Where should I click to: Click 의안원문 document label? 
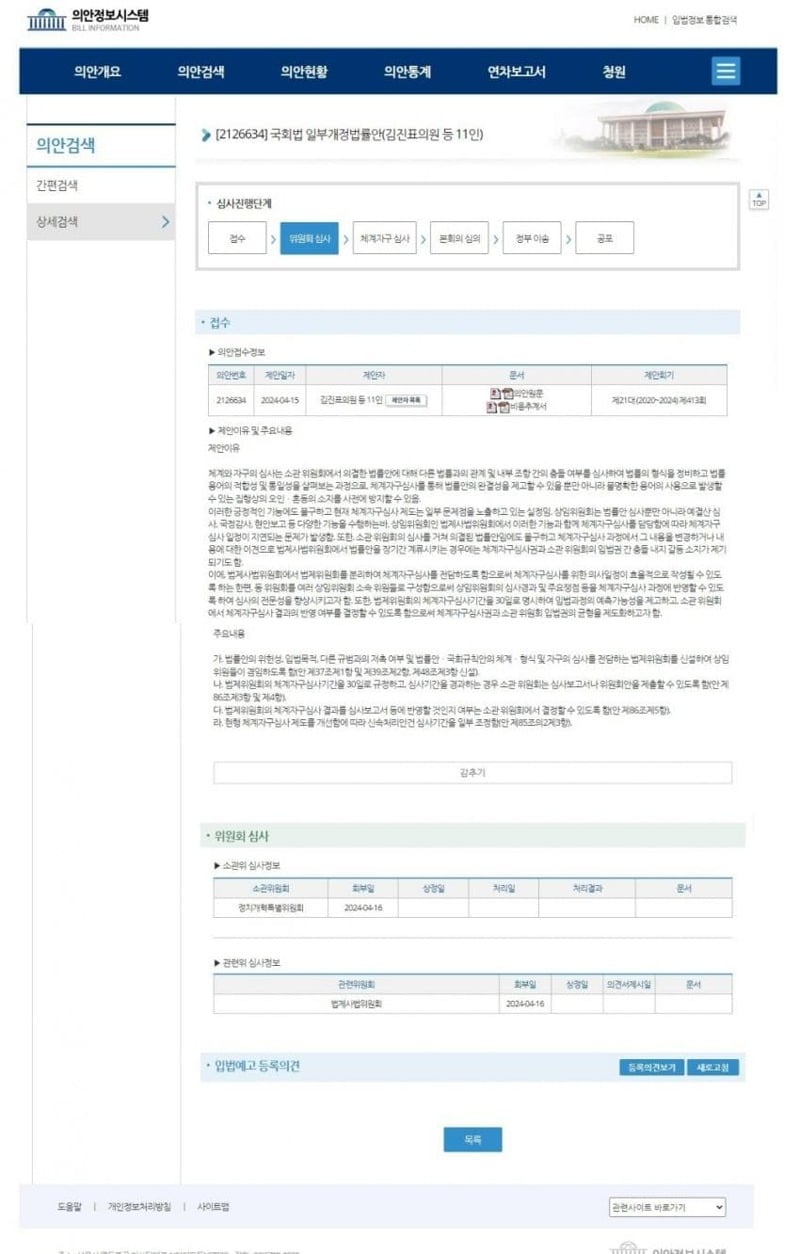(528, 392)
